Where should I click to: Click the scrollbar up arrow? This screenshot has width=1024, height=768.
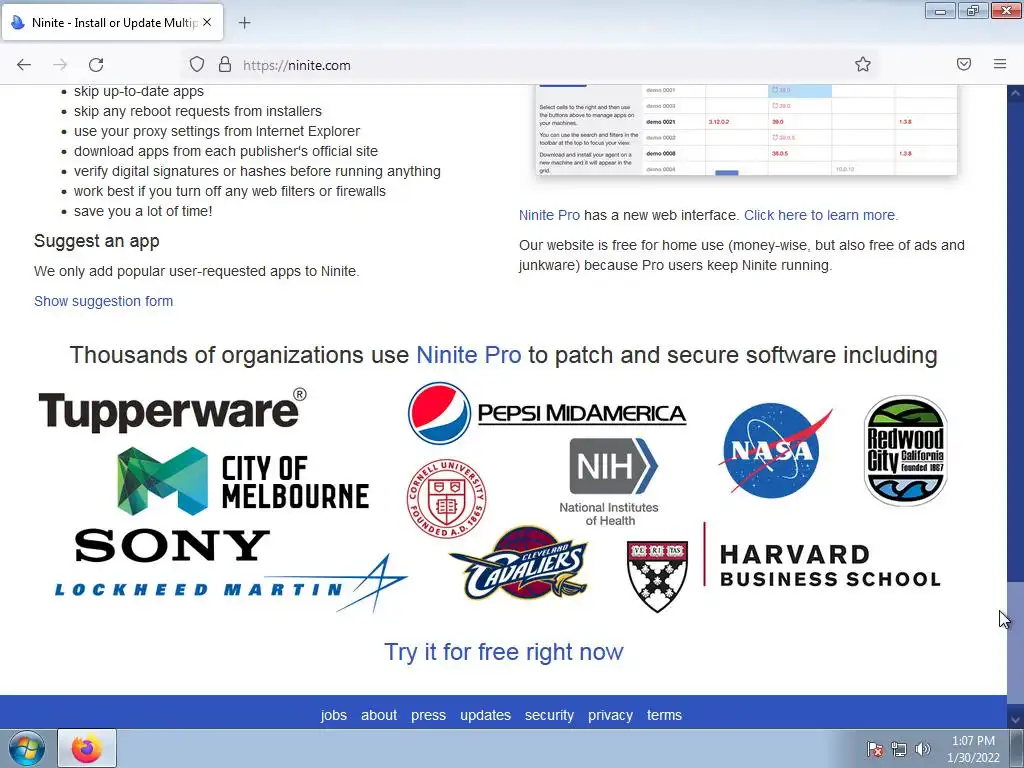[1015, 93]
